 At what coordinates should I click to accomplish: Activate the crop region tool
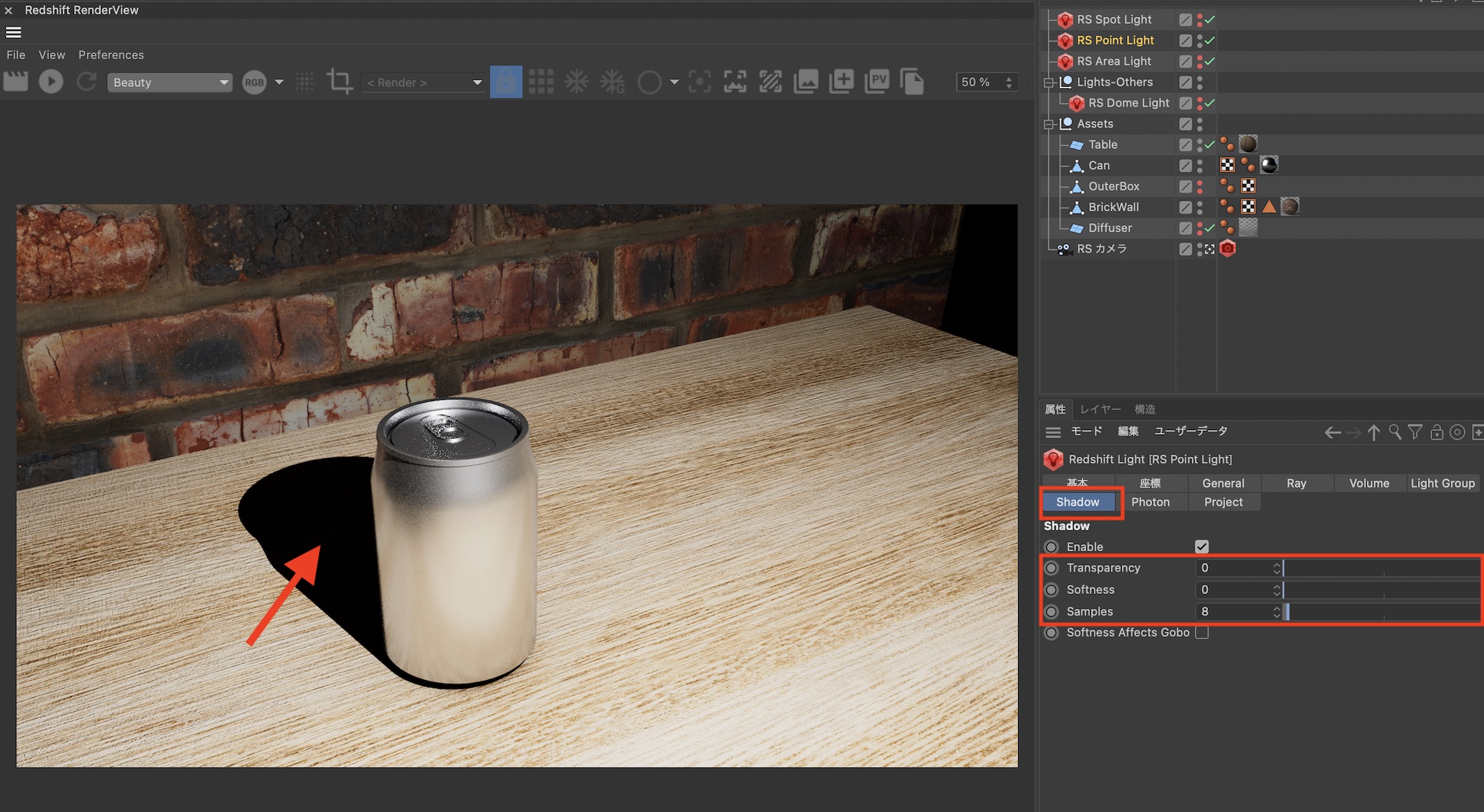(340, 82)
